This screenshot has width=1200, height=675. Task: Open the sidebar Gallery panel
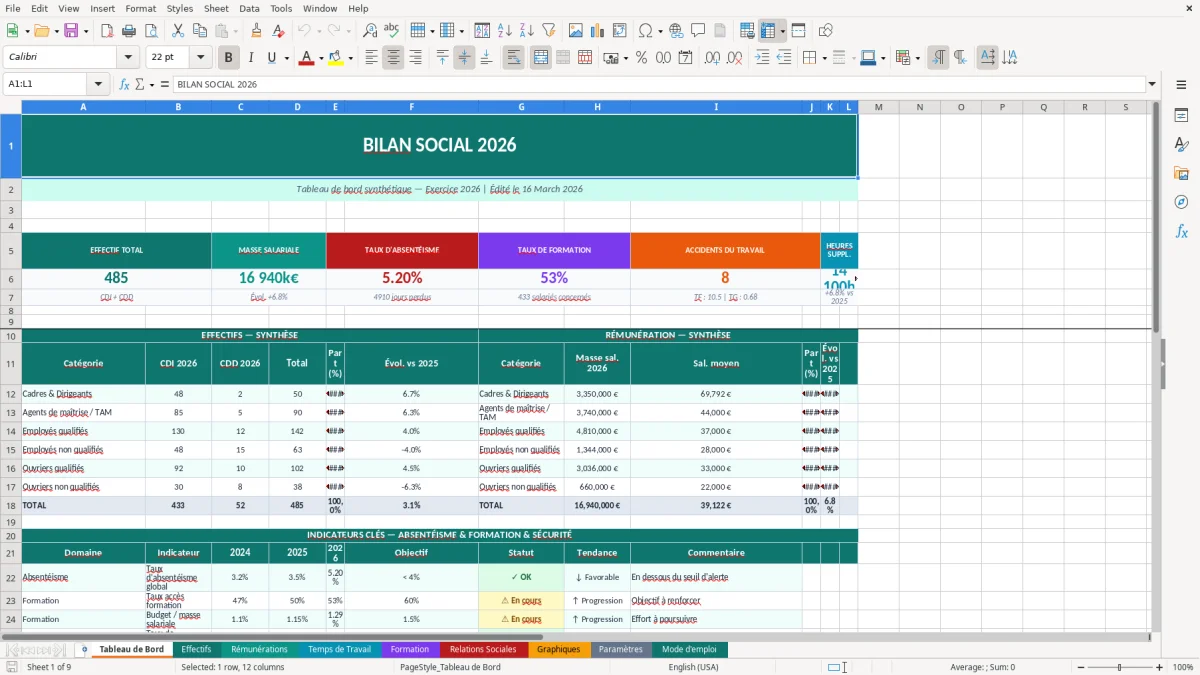(1181, 174)
